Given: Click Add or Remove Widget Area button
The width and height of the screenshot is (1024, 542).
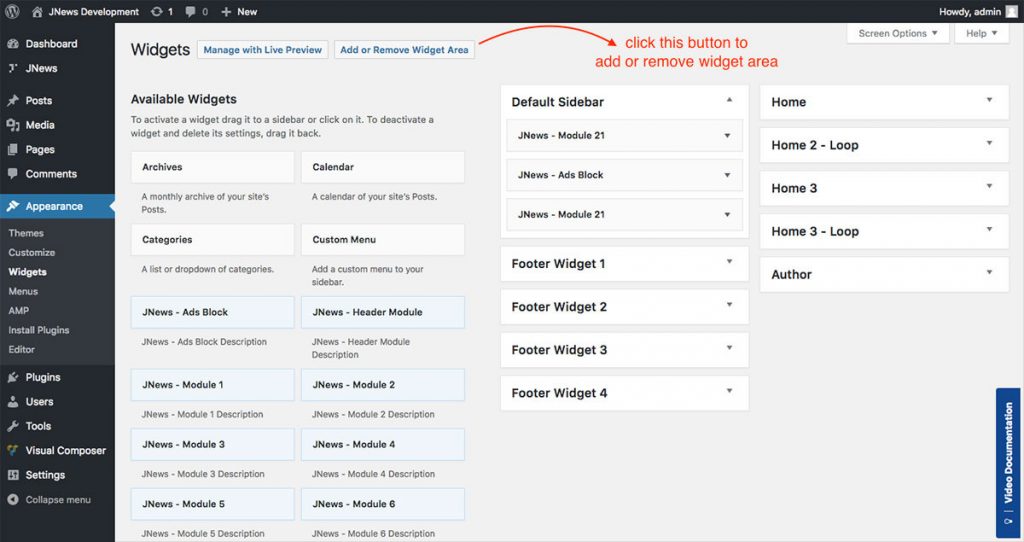Looking at the screenshot, I should click(404, 50).
